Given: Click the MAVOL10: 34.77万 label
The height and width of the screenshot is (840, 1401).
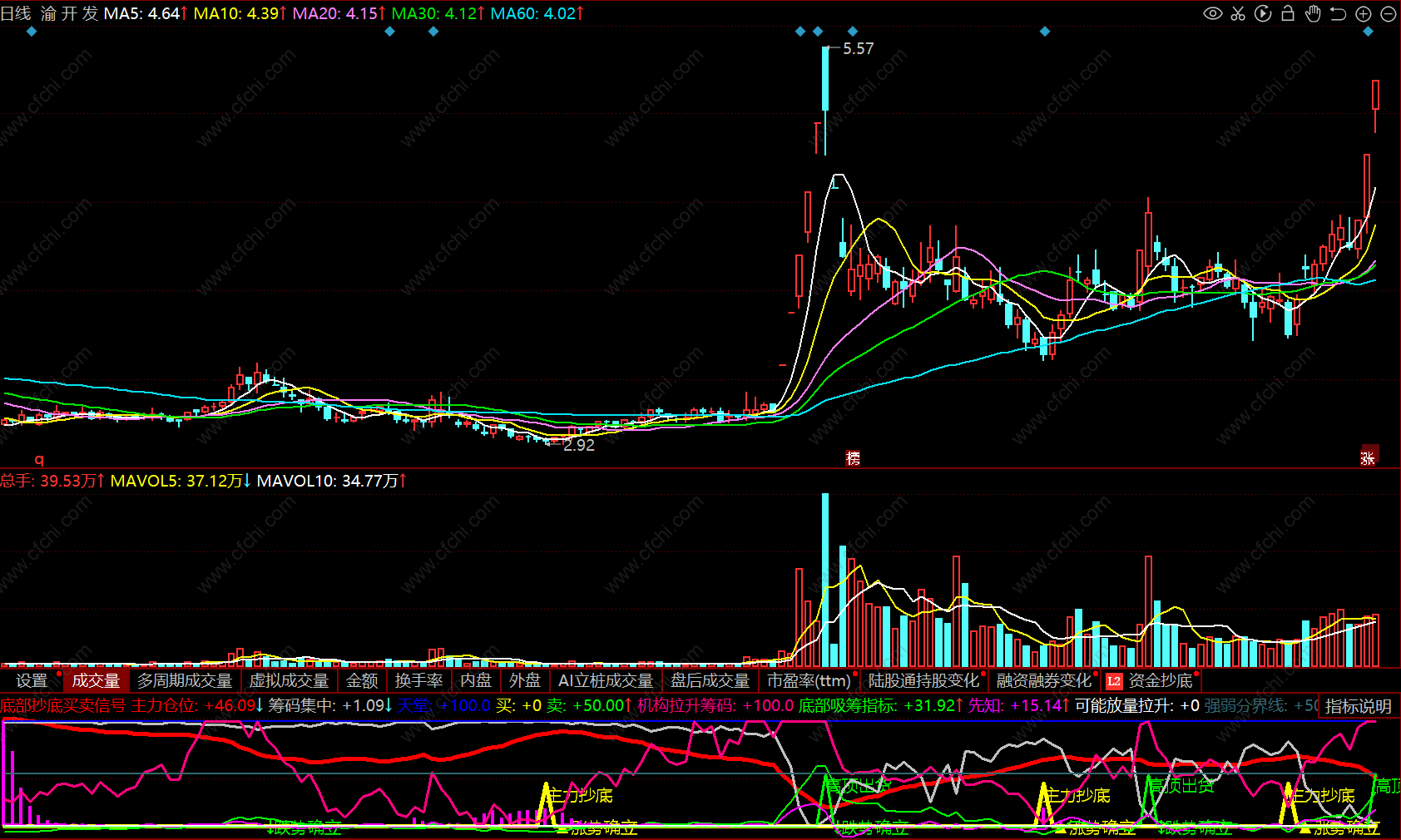Looking at the screenshot, I should point(331,481).
